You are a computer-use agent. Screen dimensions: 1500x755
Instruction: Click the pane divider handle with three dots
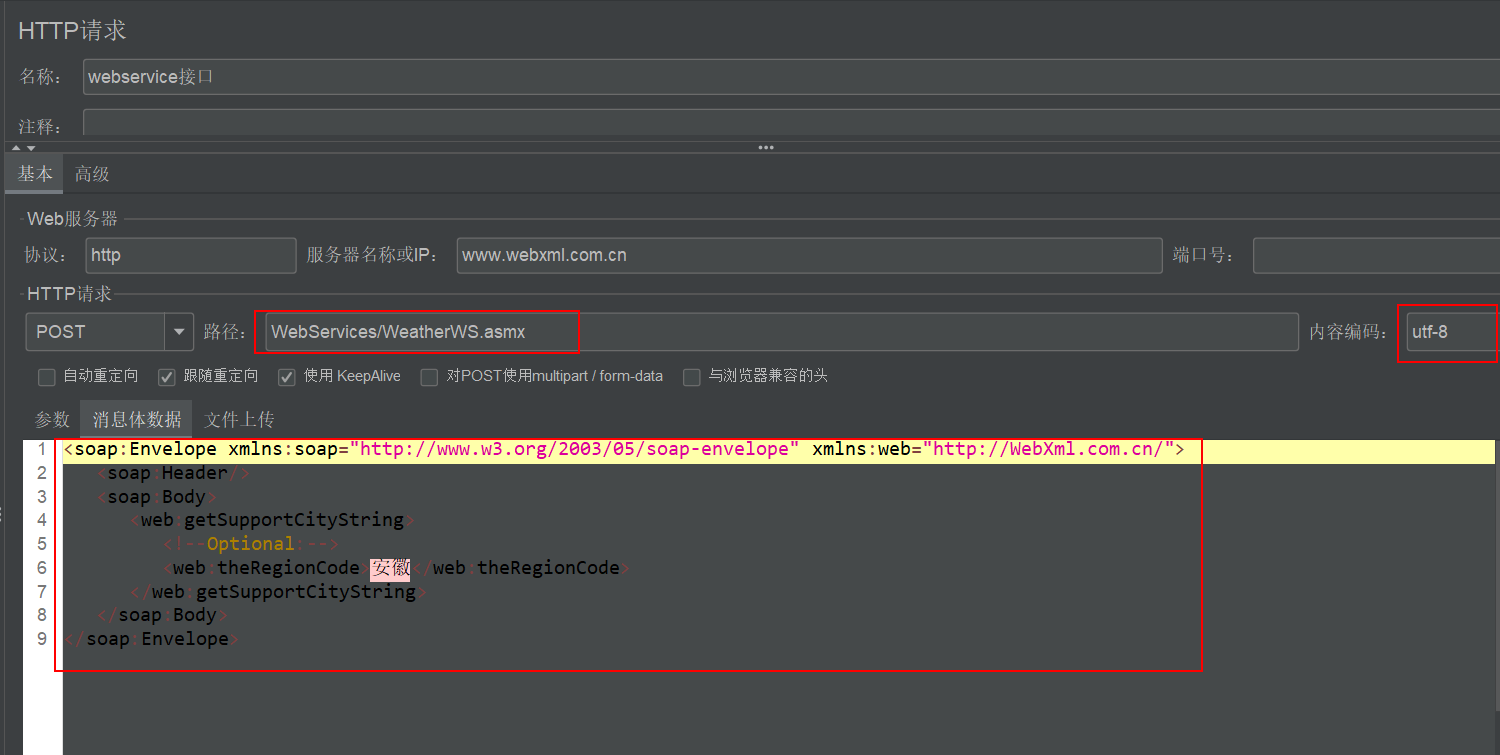pos(765,147)
